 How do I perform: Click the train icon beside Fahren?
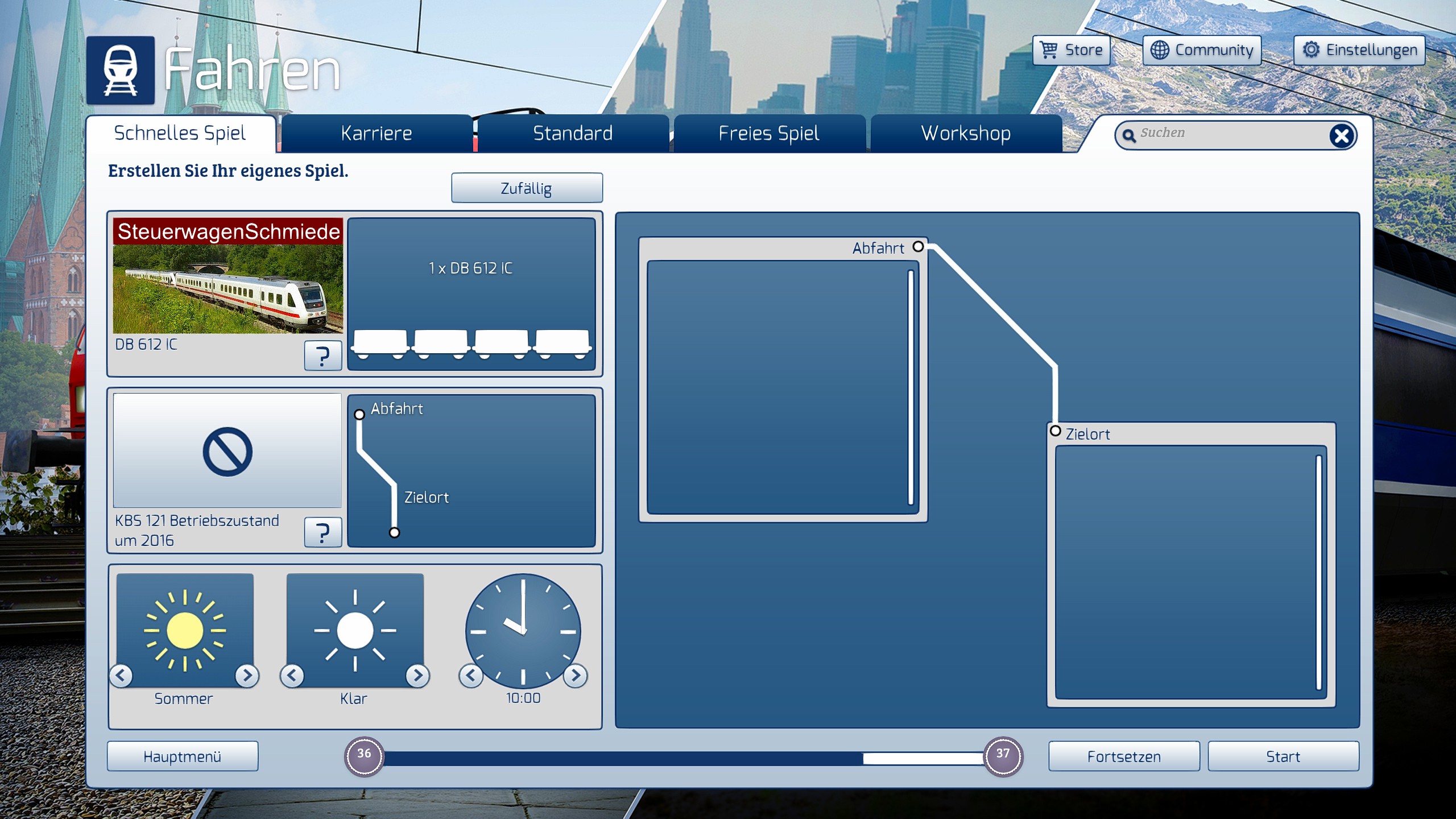(x=120, y=71)
